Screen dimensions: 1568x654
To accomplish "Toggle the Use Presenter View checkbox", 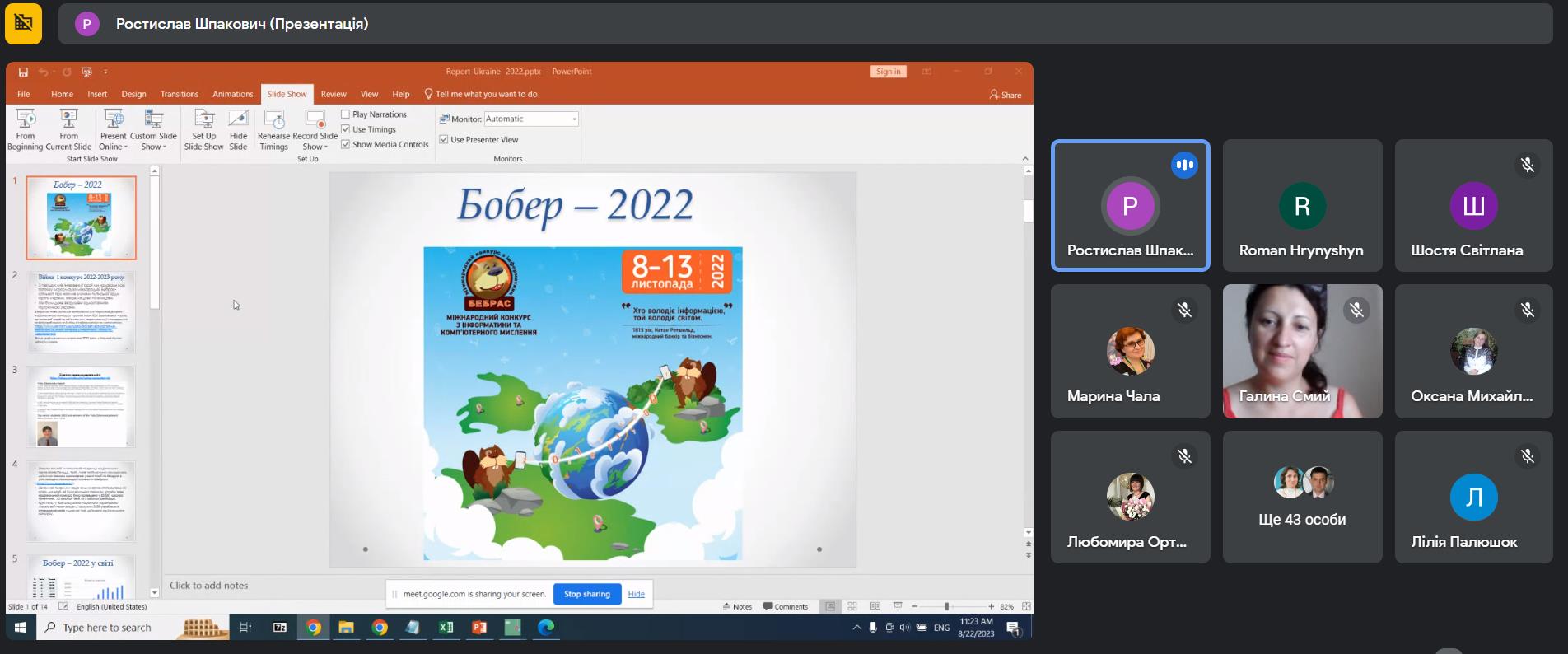I will coord(444,140).
